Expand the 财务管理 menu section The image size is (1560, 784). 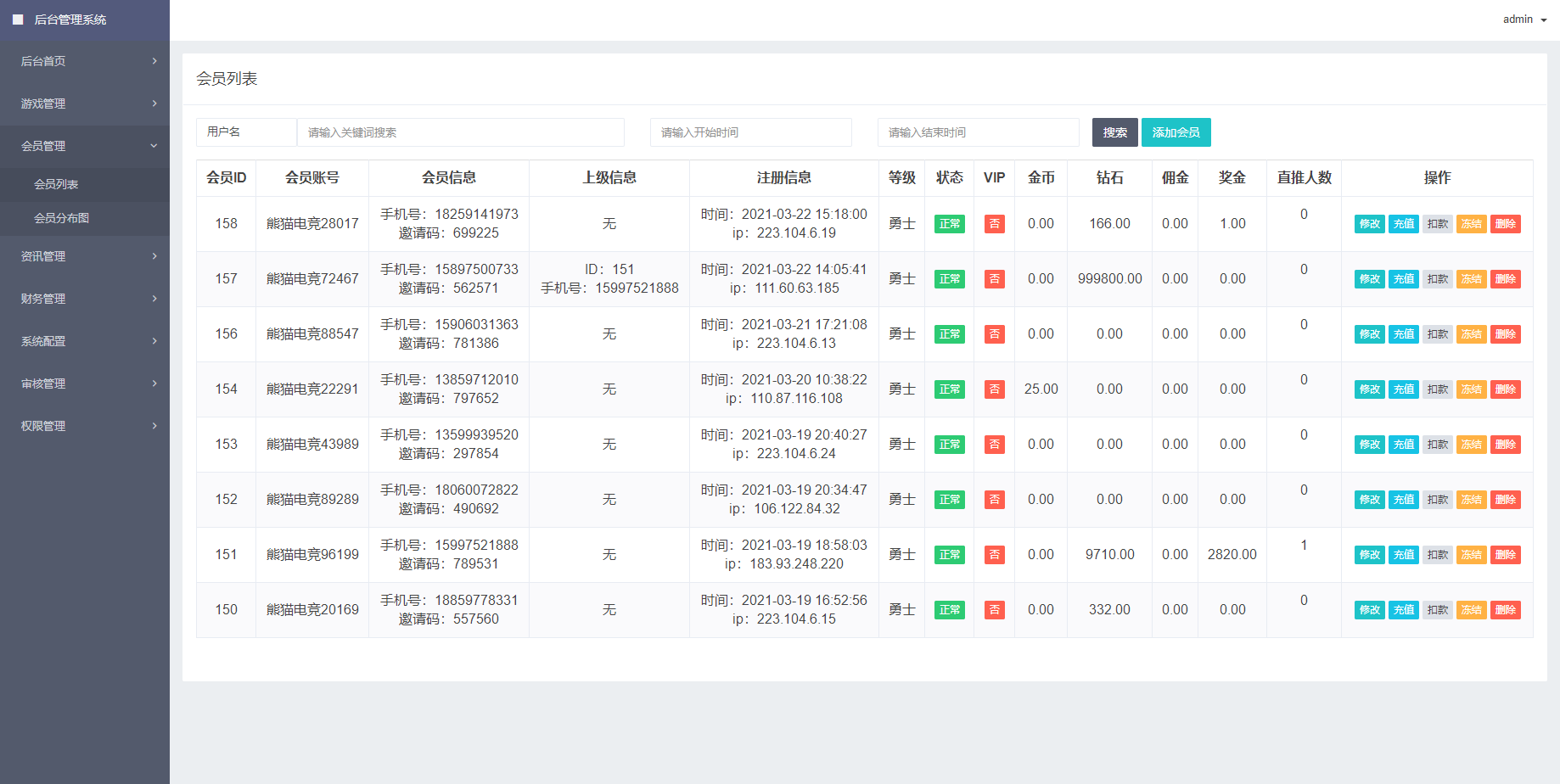coord(85,299)
